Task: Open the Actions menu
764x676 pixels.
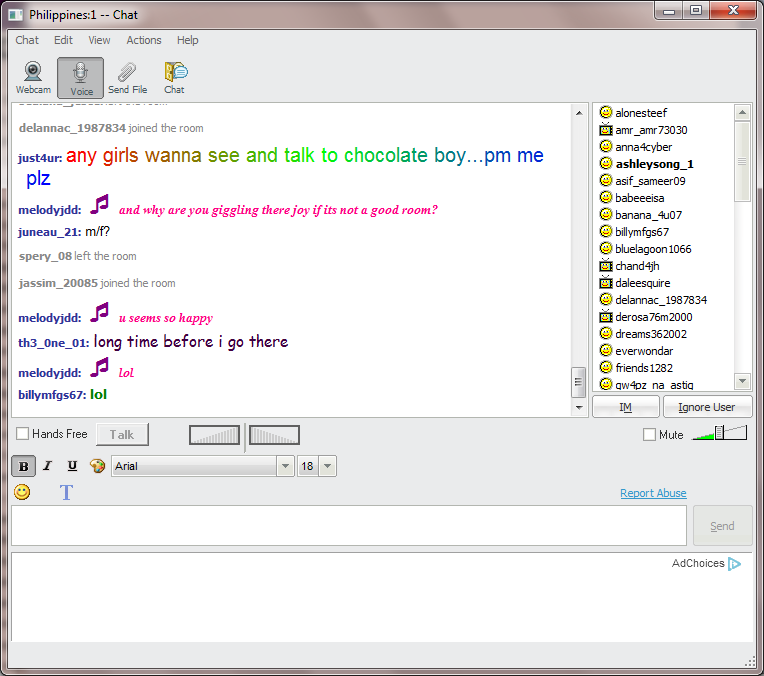Action: (x=144, y=40)
